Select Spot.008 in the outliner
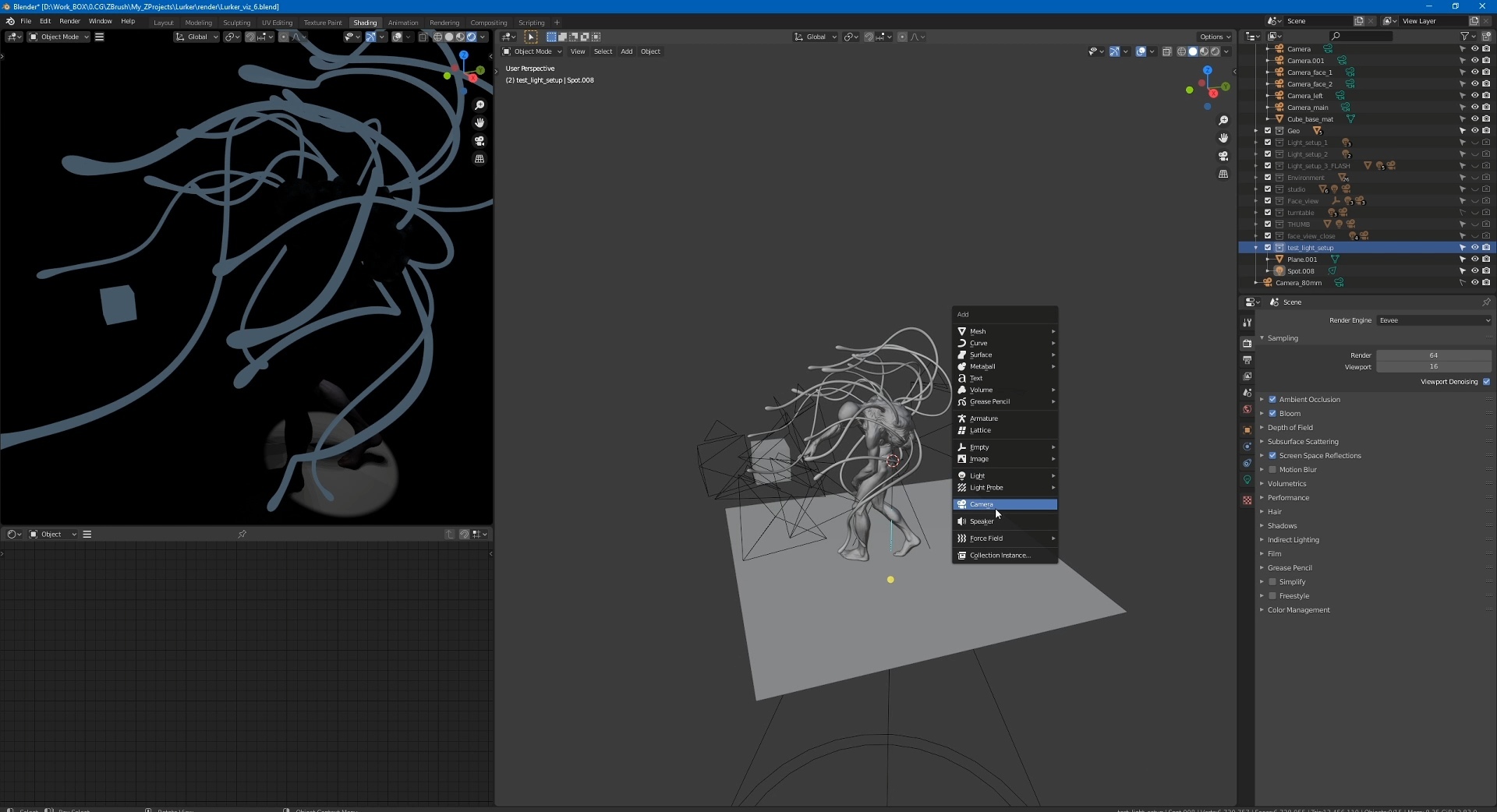Viewport: 1497px width, 812px height. click(x=1301, y=271)
